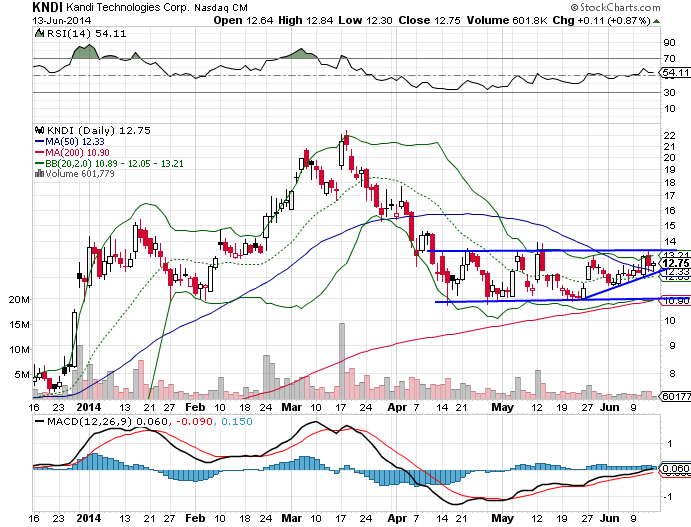Click the 22 price axis label
The height and width of the screenshot is (527, 691).
click(x=669, y=135)
